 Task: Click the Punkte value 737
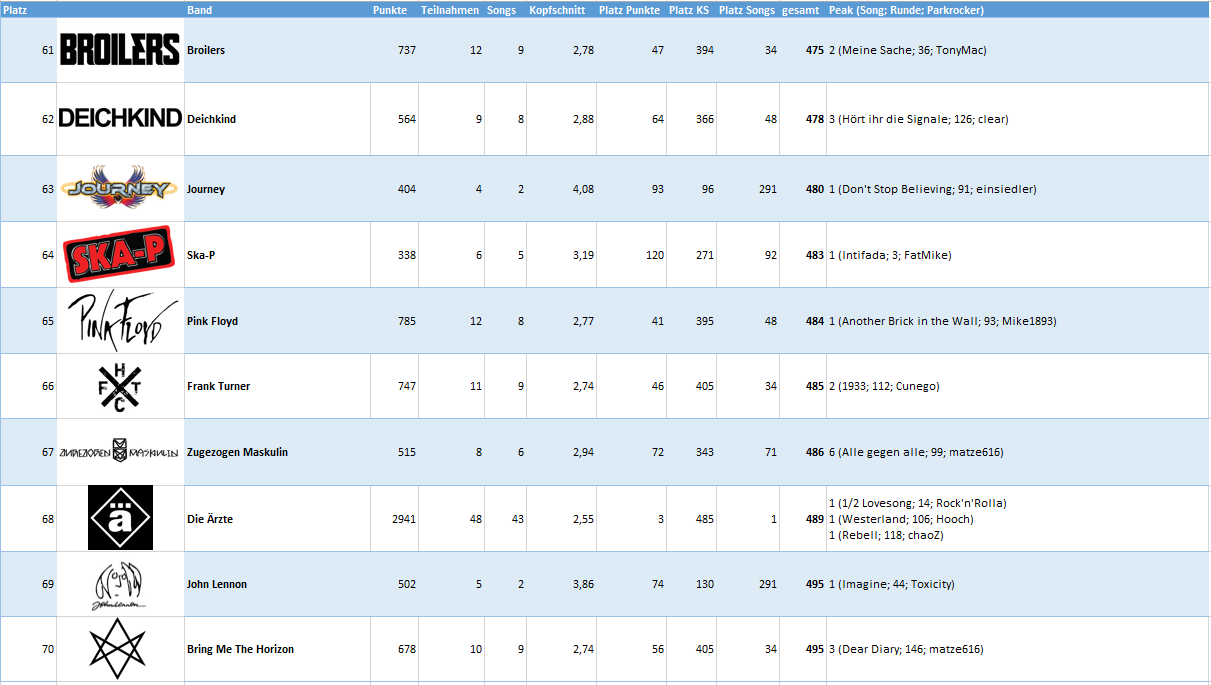coord(407,50)
